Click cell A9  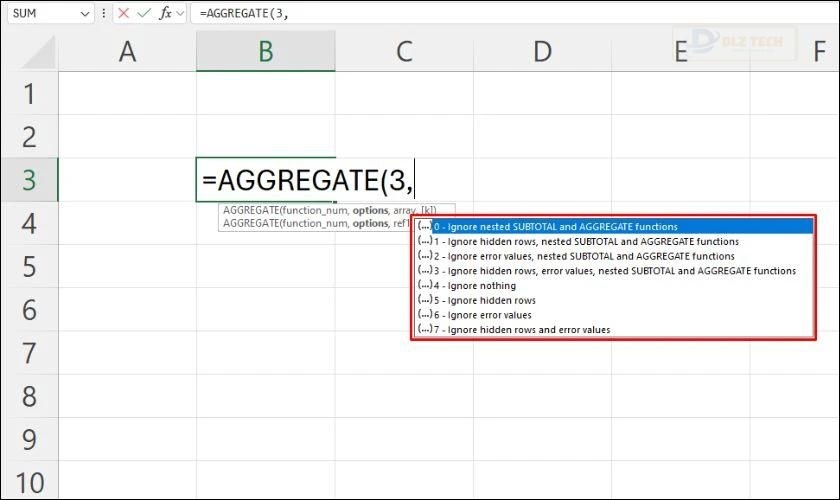[x=127, y=439]
